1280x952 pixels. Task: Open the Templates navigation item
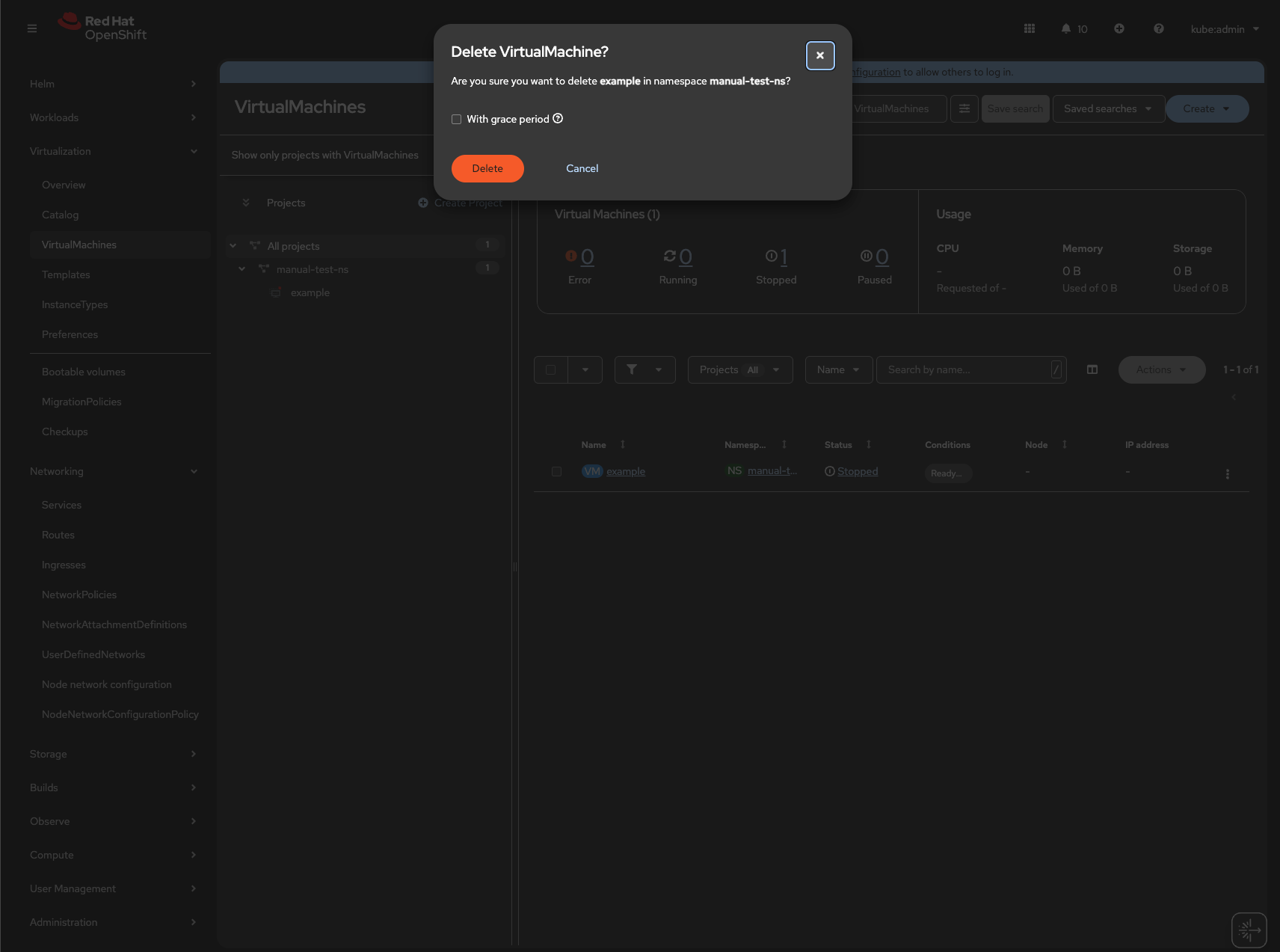pyautogui.click(x=66, y=274)
